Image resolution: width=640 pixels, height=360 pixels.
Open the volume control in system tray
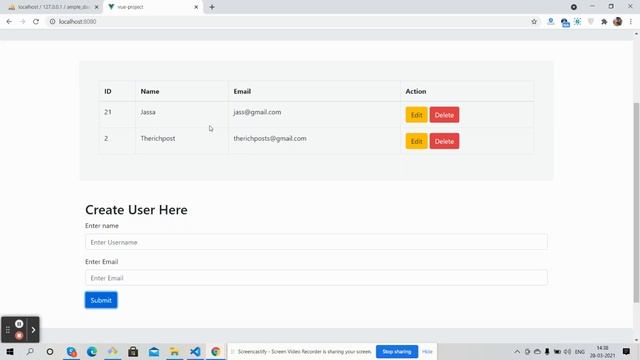tap(567, 351)
